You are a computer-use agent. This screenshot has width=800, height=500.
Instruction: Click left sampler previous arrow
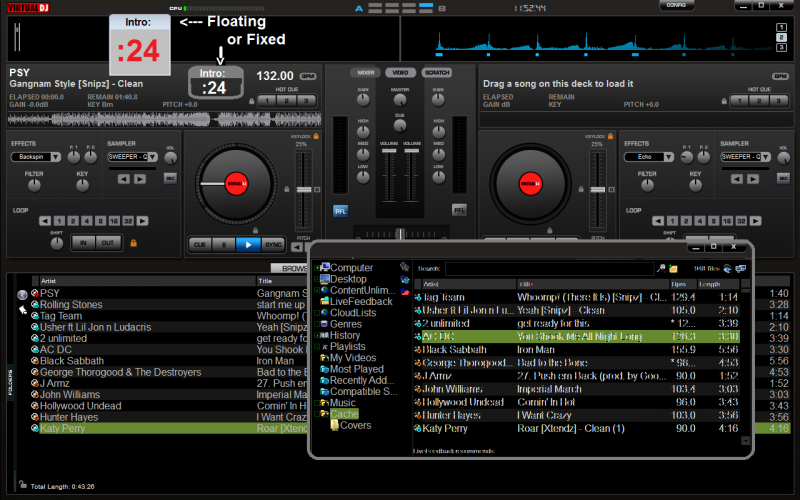pyautogui.click(x=123, y=179)
